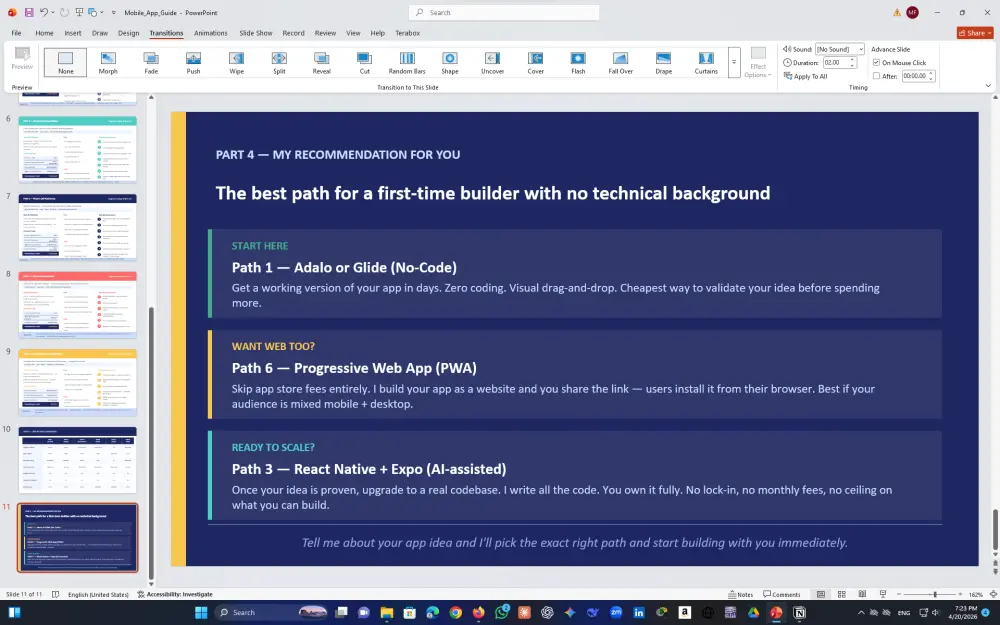Apply the Split transition
This screenshot has width=1000, height=625.
[x=279, y=62]
